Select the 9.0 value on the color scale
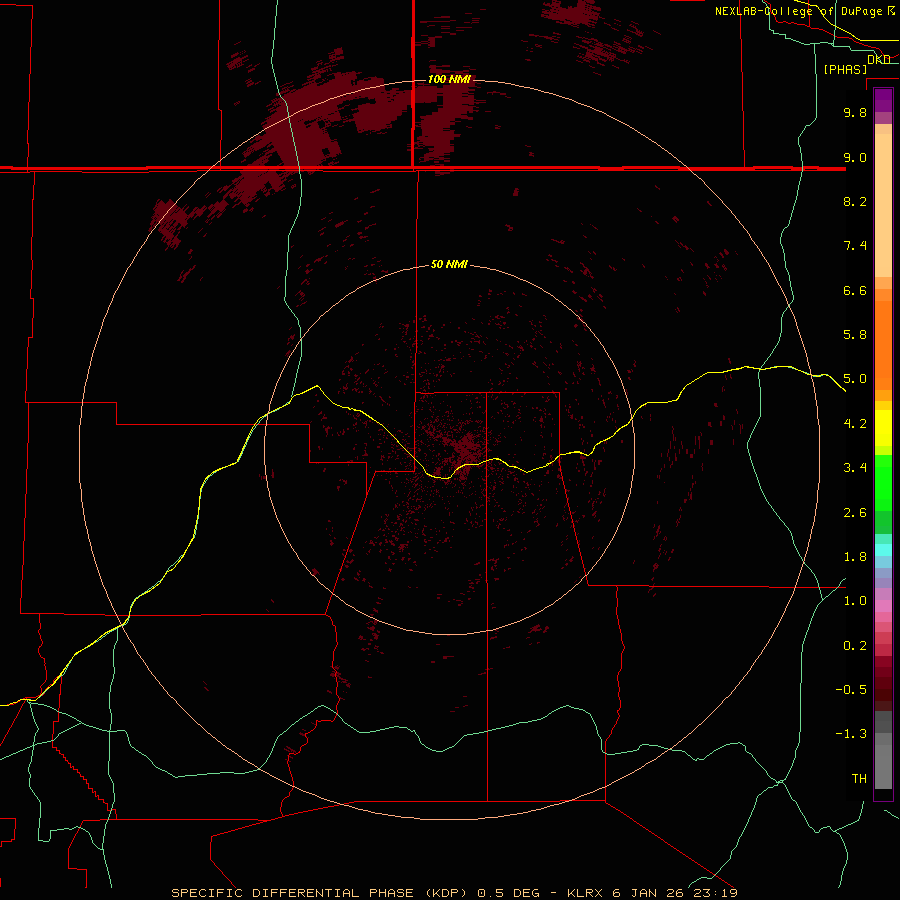Image resolution: width=900 pixels, height=900 pixels. [855, 157]
